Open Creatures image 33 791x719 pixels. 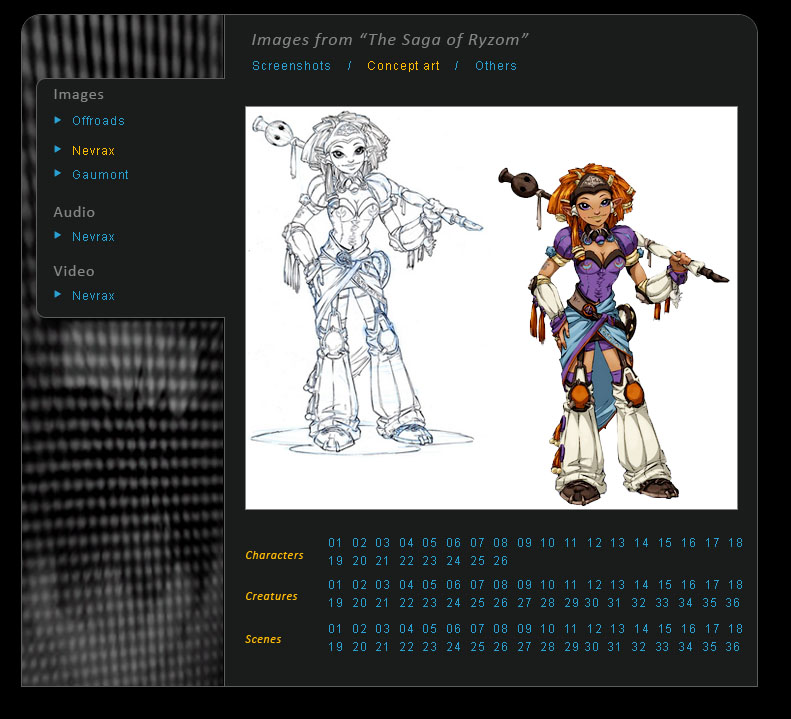tap(662, 603)
